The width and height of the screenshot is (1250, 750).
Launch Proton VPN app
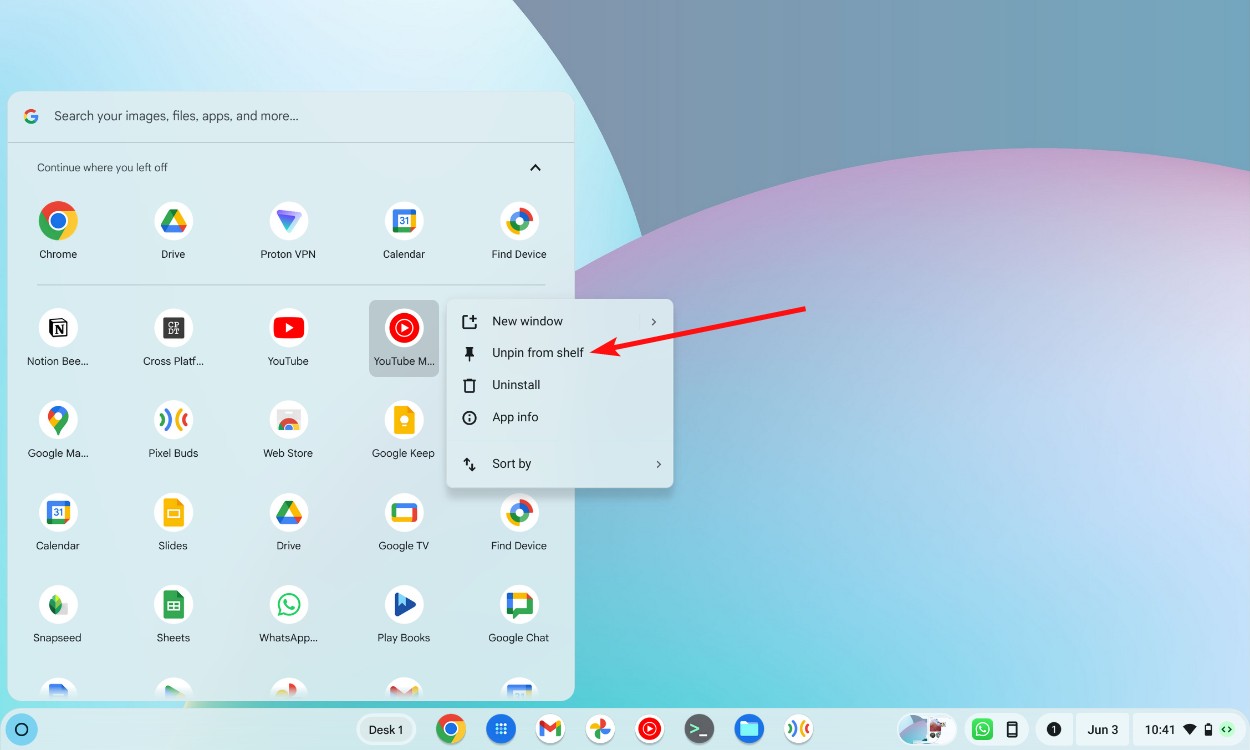coord(287,220)
